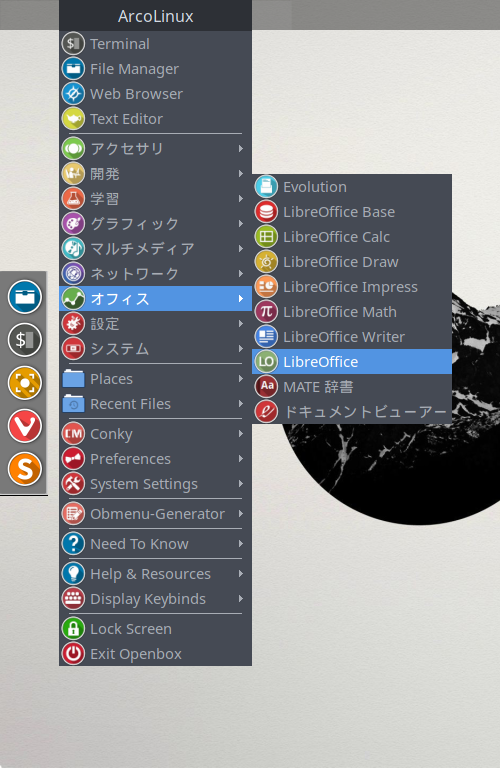Click the LibreOffice Writer text label
500x768 pixels.
click(344, 336)
